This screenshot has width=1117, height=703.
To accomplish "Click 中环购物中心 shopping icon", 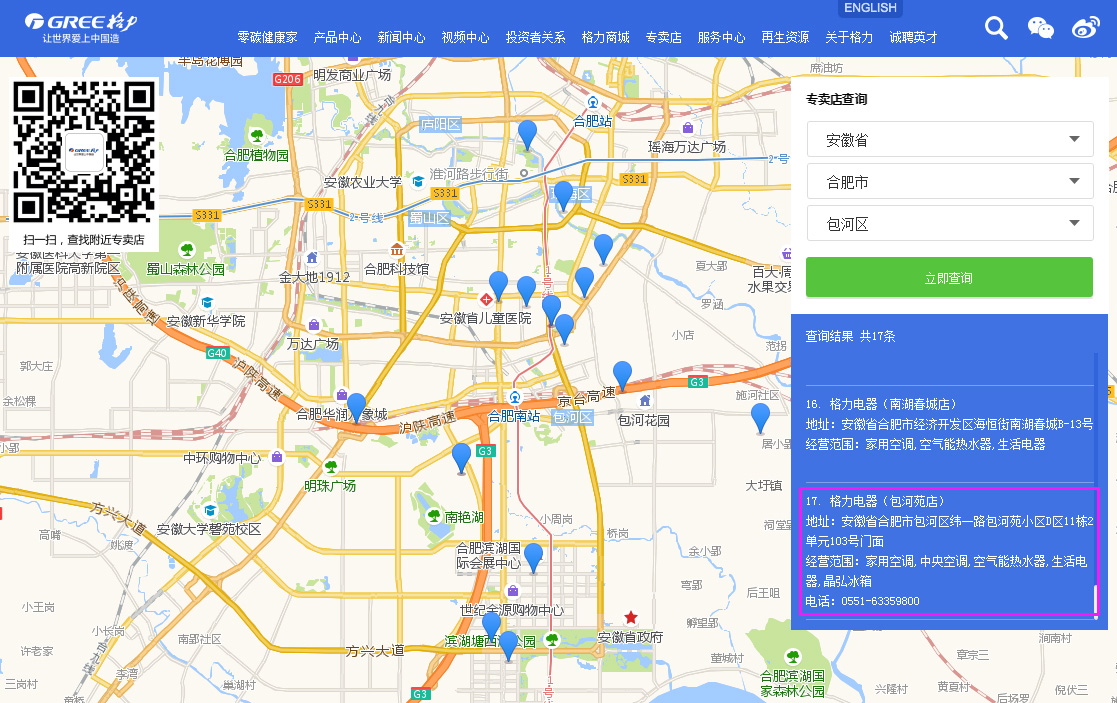I will click(x=277, y=457).
